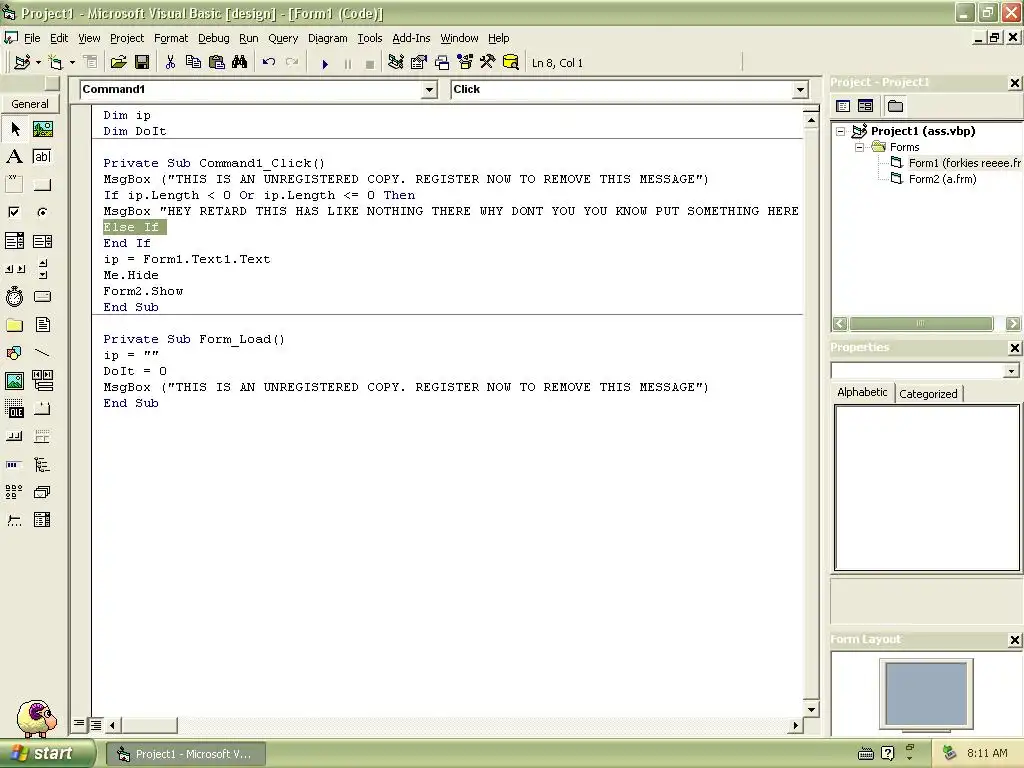Select the Shape control tool
The image size is (1024, 768).
click(x=14, y=353)
